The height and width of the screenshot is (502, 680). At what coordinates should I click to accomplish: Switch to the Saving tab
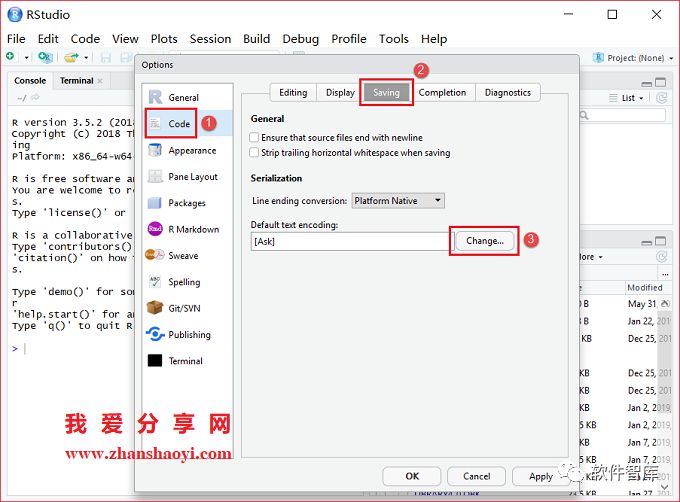(386, 93)
